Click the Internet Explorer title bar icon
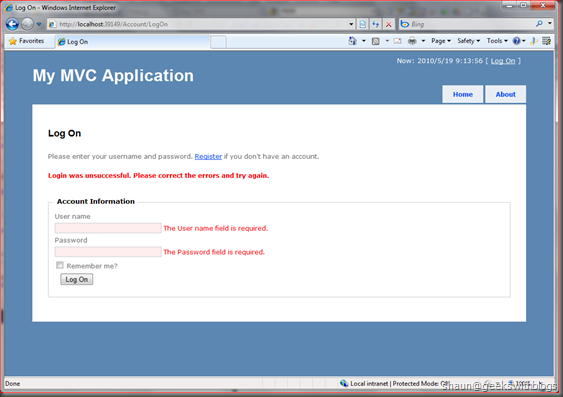The image size is (563, 397). [x=9, y=8]
